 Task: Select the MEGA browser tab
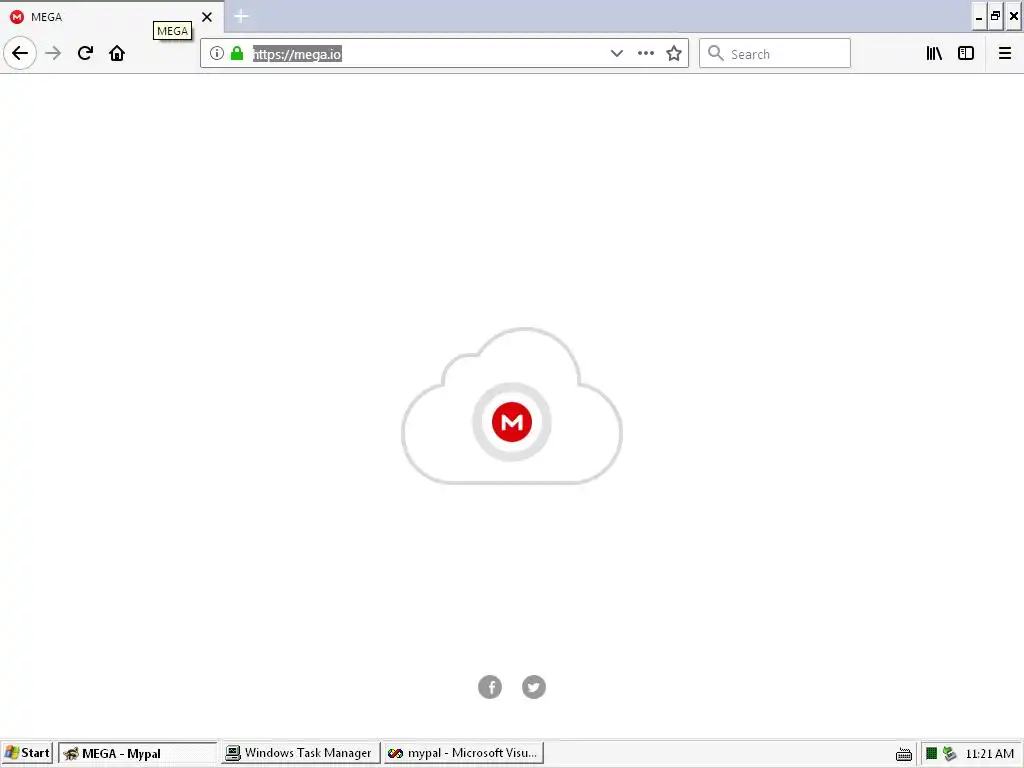(x=112, y=16)
